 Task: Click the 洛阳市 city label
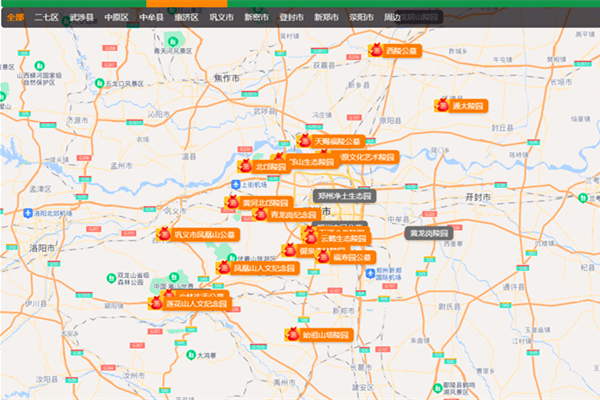(x=42, y=248)
